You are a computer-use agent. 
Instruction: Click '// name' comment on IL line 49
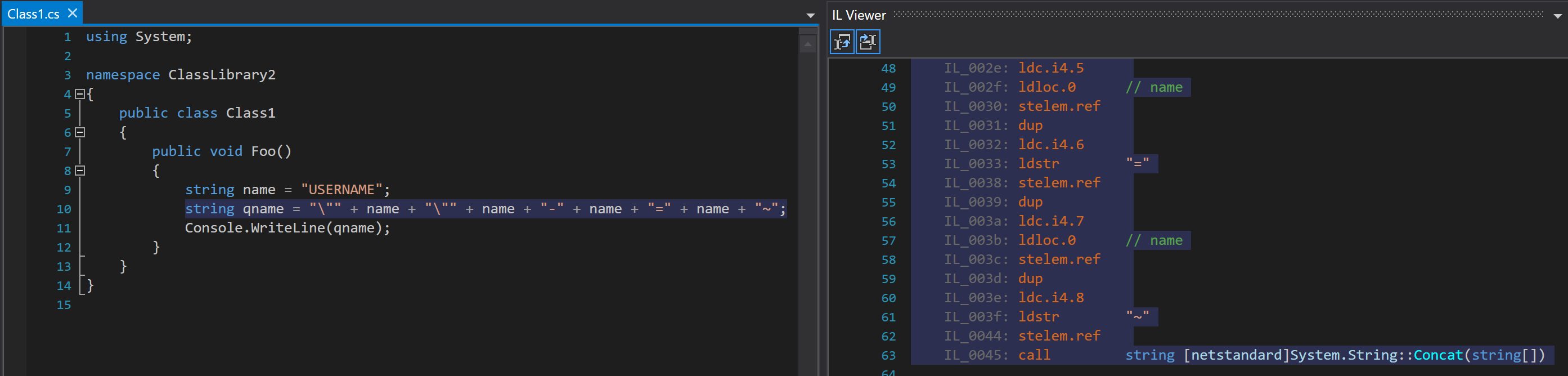coord(1153,87)
